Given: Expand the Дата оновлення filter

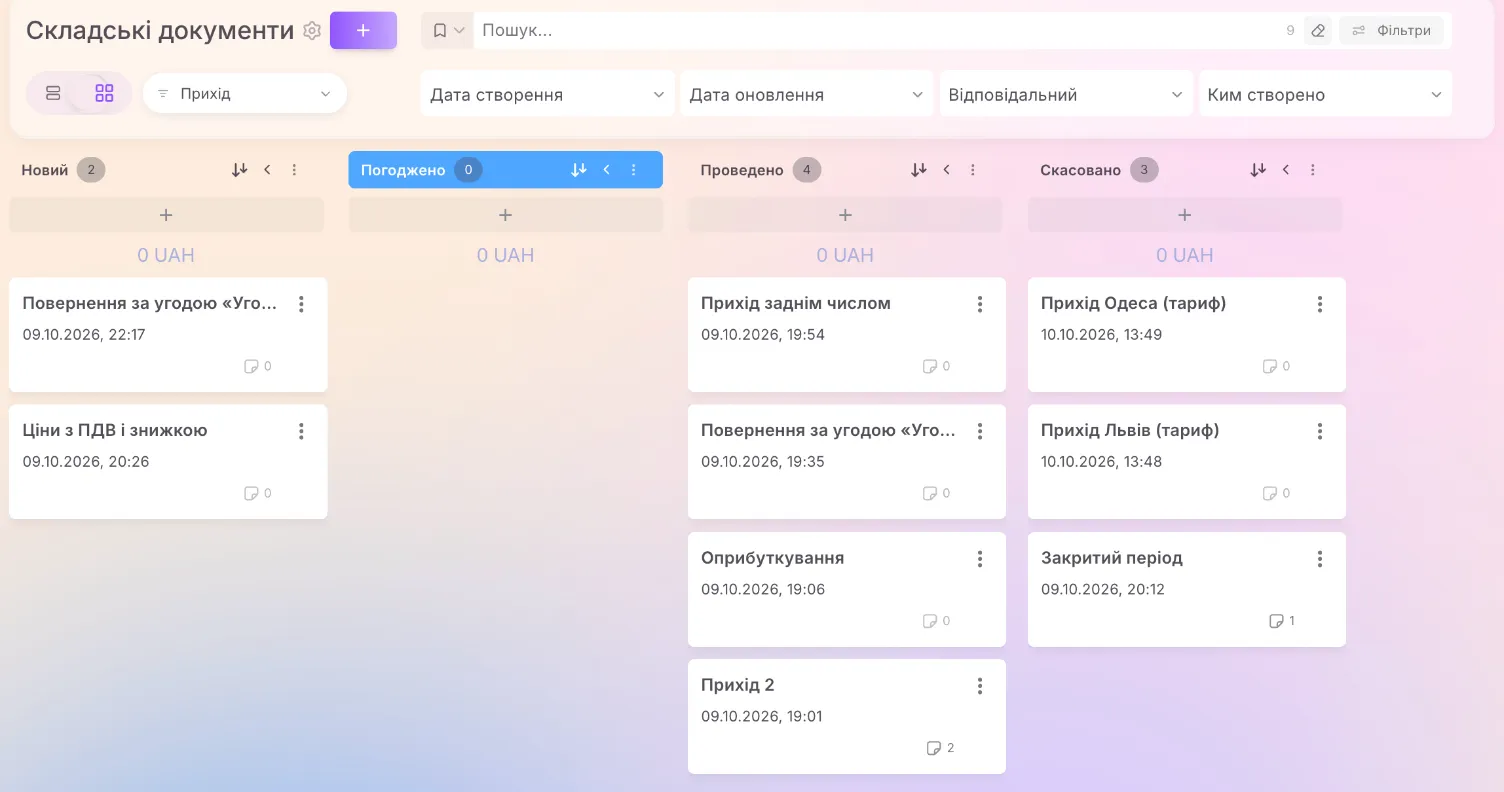Looking at the screenshot, I should click(x=806, y=94).
